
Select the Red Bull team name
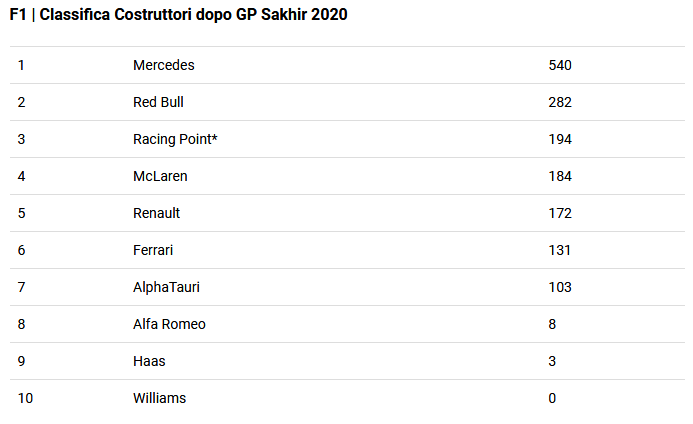[x=158, y=102]
